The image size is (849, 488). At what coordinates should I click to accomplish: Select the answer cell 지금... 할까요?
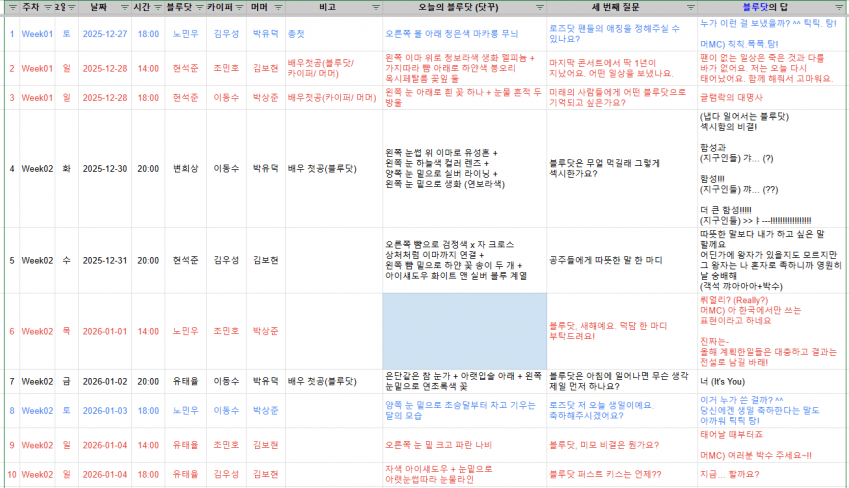pyautogui.click(x=773, y=474)
